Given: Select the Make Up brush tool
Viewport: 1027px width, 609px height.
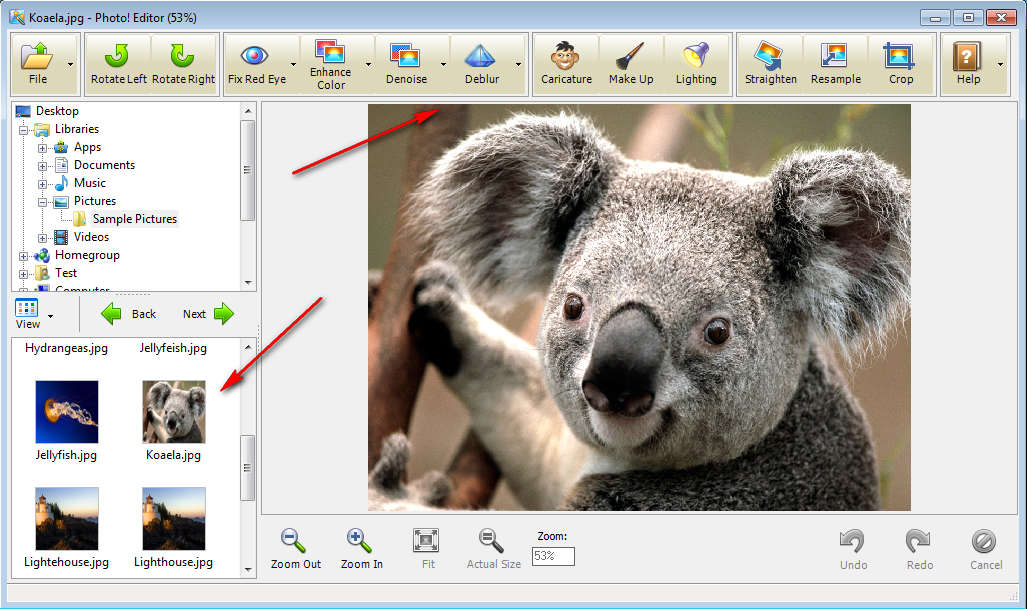Looking at the screenshot, I should point(630,64).
